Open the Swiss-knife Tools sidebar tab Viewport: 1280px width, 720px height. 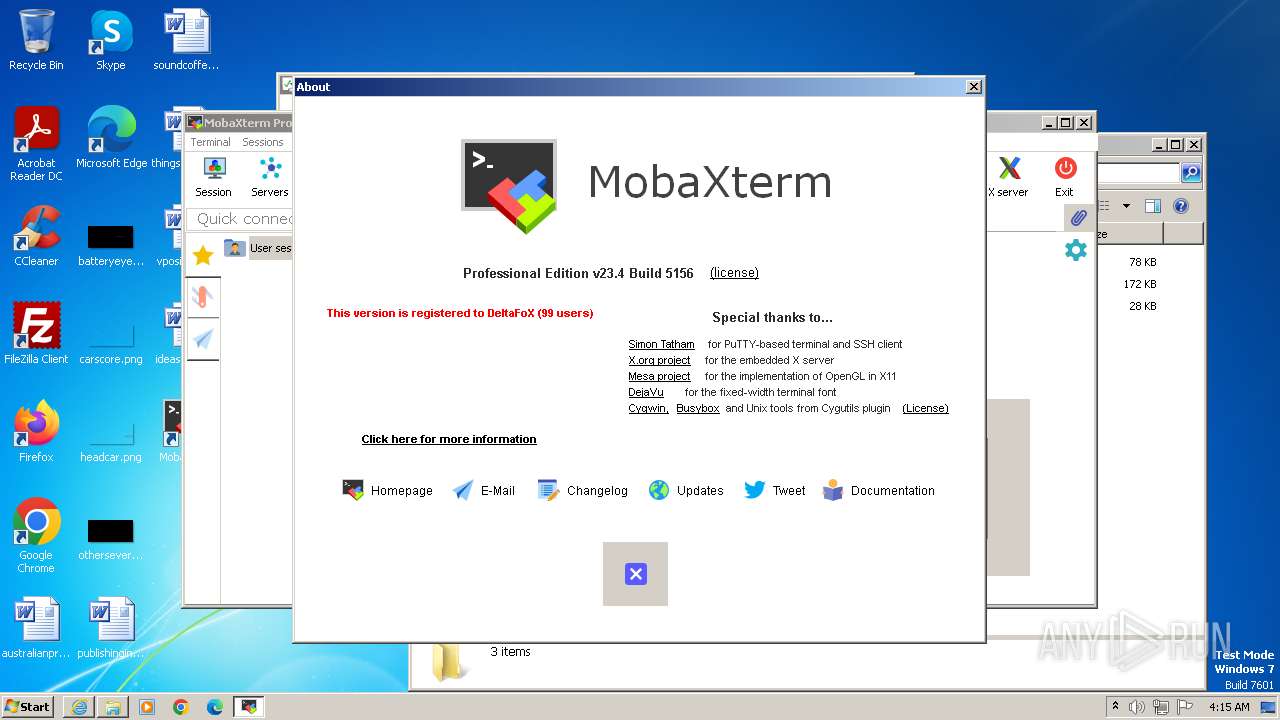(203, 297)
